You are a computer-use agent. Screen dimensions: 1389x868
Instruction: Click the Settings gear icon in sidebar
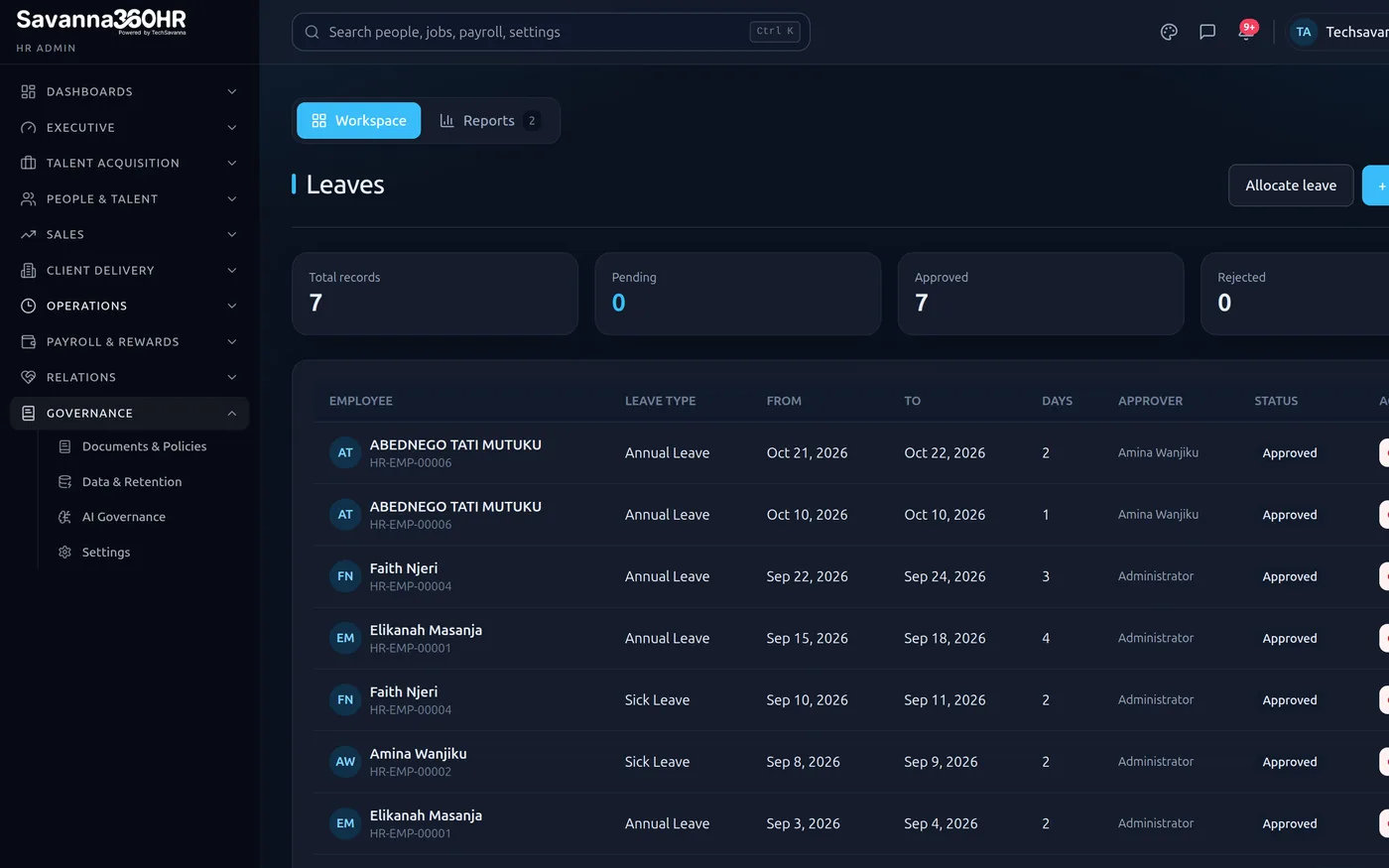click(x=64, y=553)
